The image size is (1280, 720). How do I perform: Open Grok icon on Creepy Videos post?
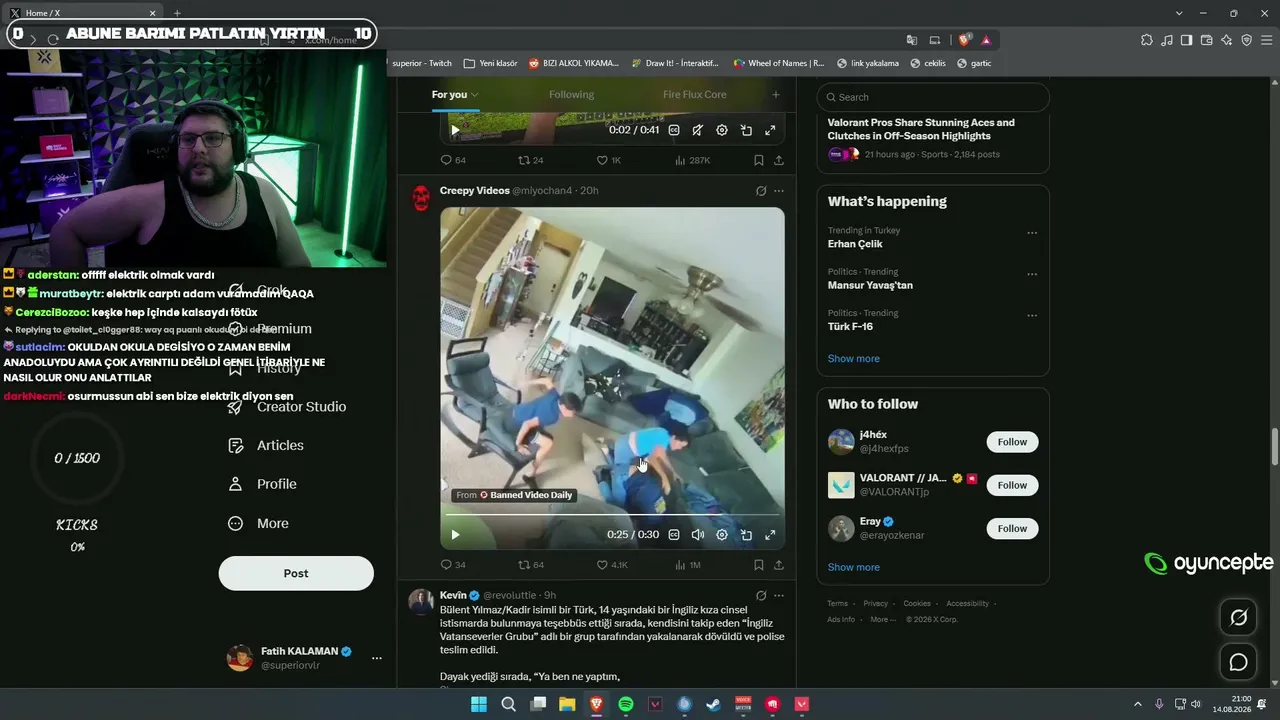(x=761, y=191)
